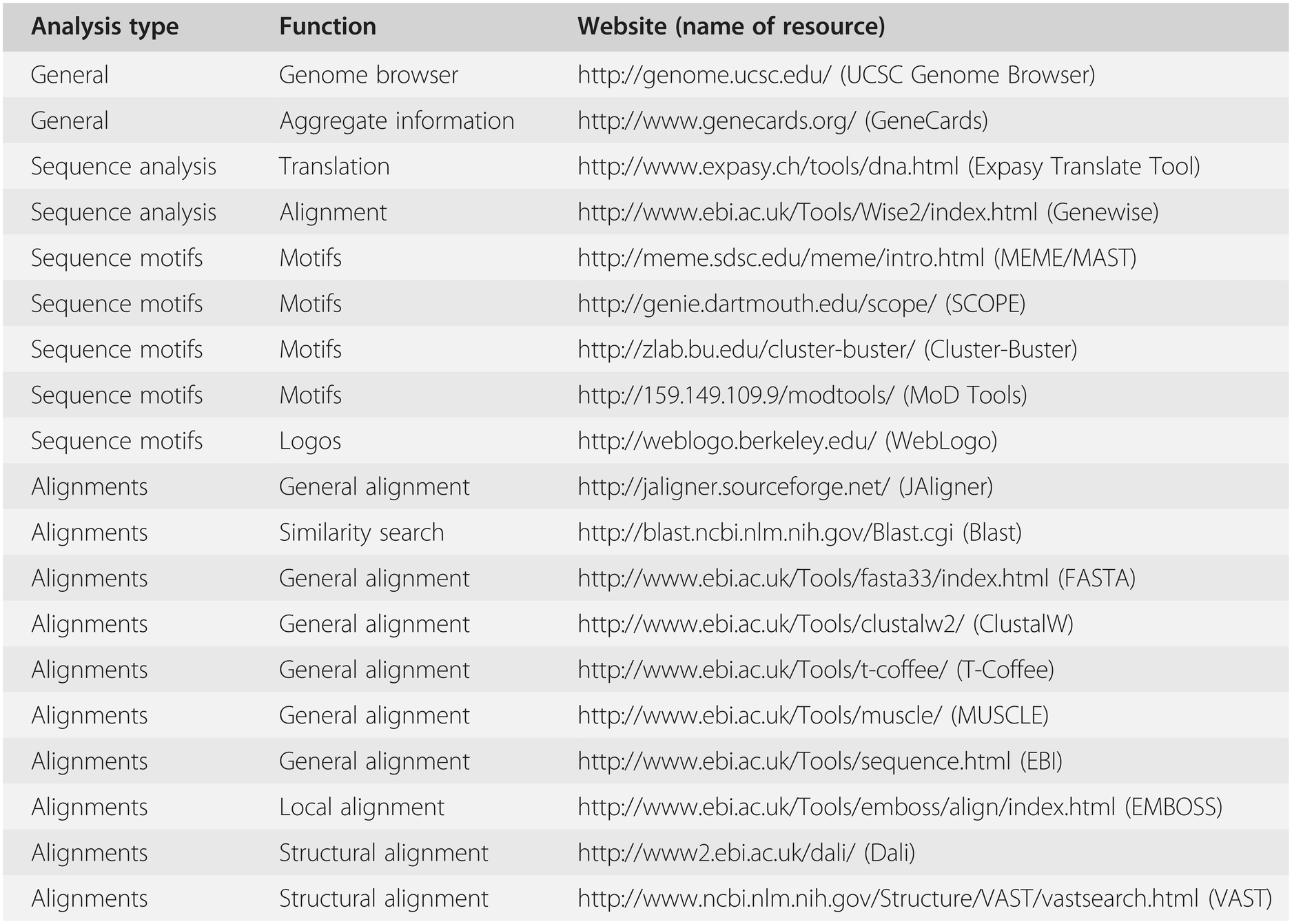
Task: Open the Expasy Translate Tool link
Action: [768, 166]
